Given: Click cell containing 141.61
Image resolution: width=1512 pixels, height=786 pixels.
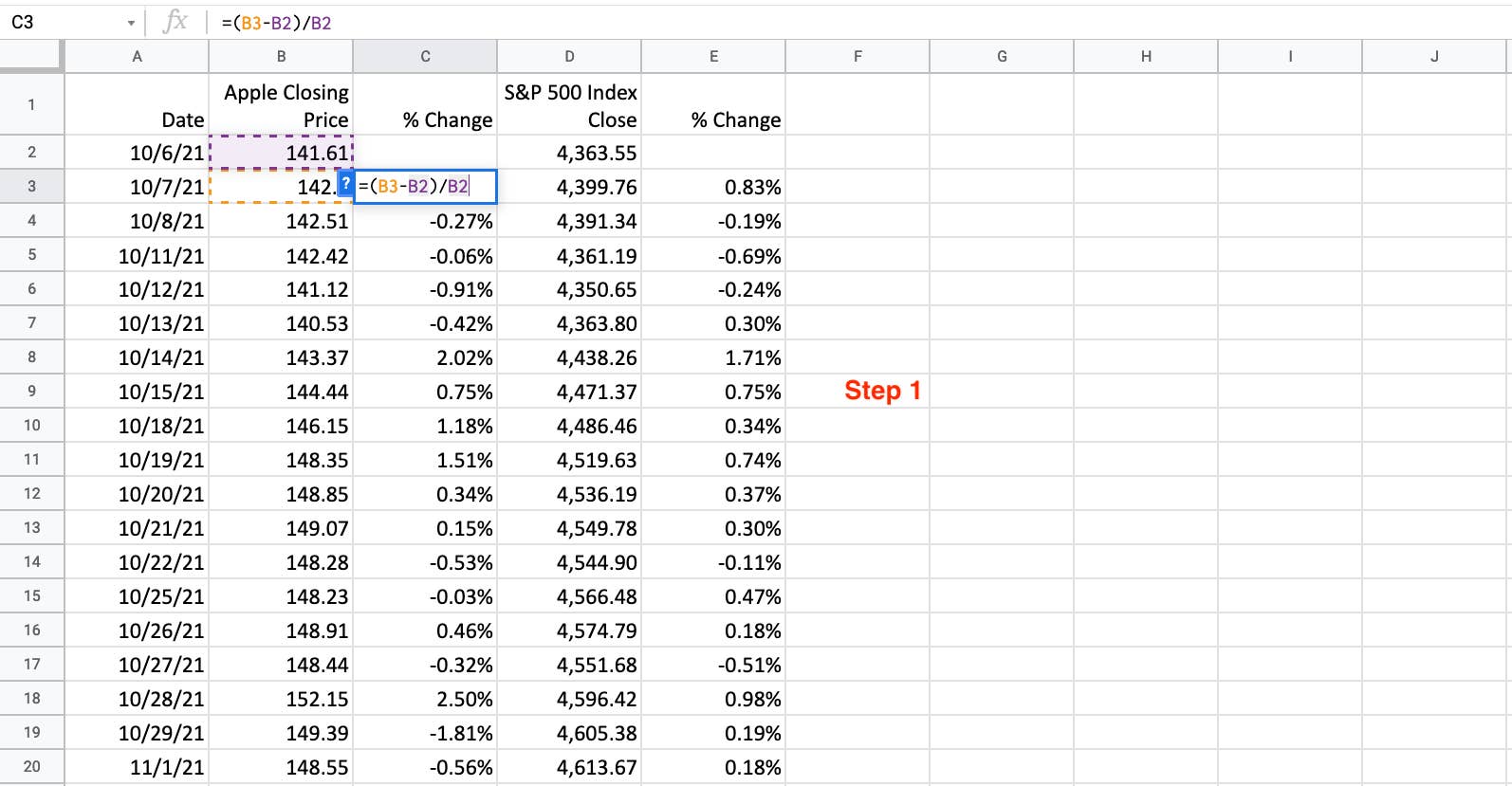Looking at the screenshot, I should coord(281,153).
